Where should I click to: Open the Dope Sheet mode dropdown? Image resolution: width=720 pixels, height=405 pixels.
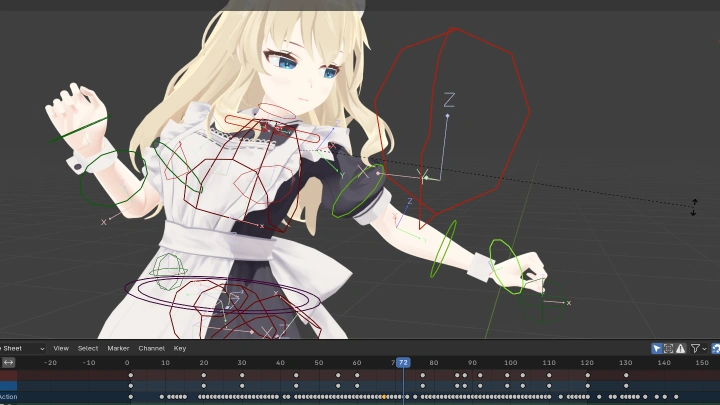(24, 348)
